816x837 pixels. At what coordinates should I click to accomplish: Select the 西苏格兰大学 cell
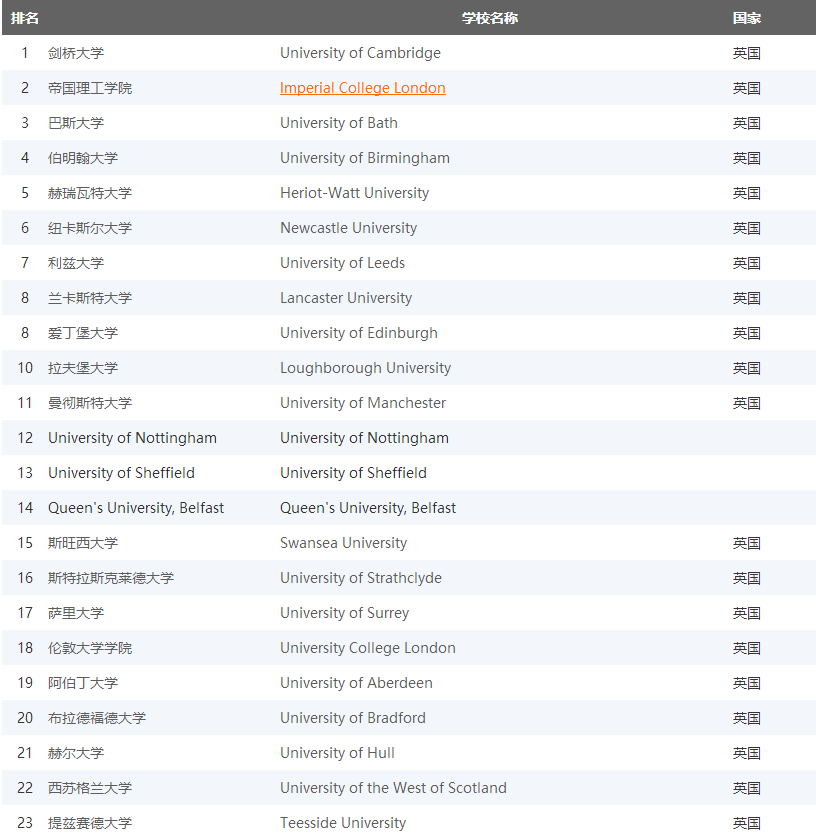[x=90, y=788]
